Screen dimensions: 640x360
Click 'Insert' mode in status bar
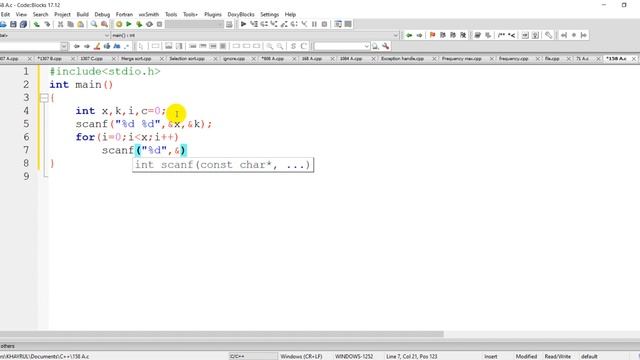(x=491, y=356)
